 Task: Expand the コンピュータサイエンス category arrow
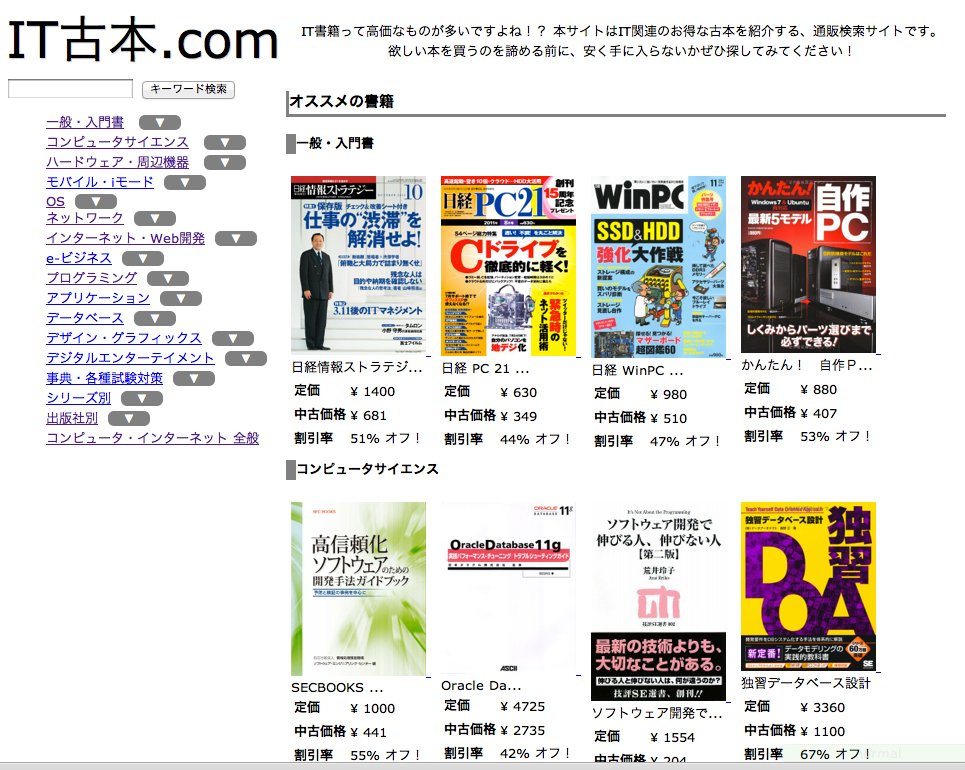pyautogui.click(x=224, y=143)
